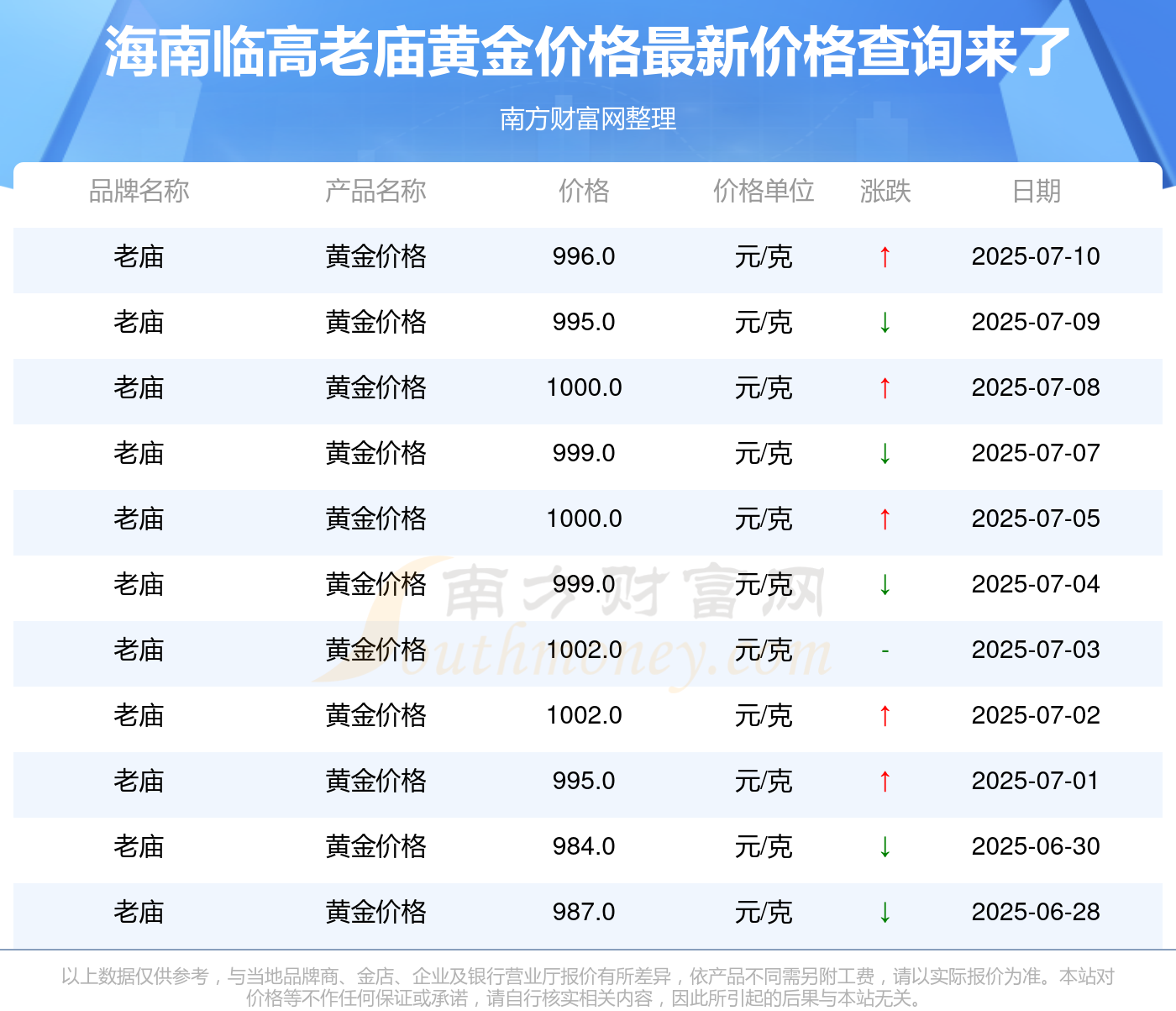
Task: Click the 日期 column header
Action: coord(1037,191)
